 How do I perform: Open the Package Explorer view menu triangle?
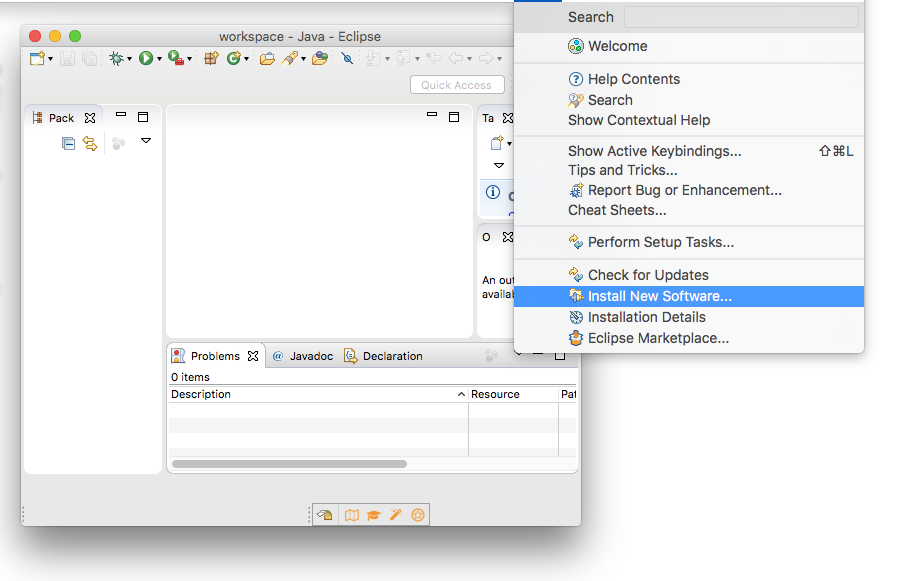146,141
